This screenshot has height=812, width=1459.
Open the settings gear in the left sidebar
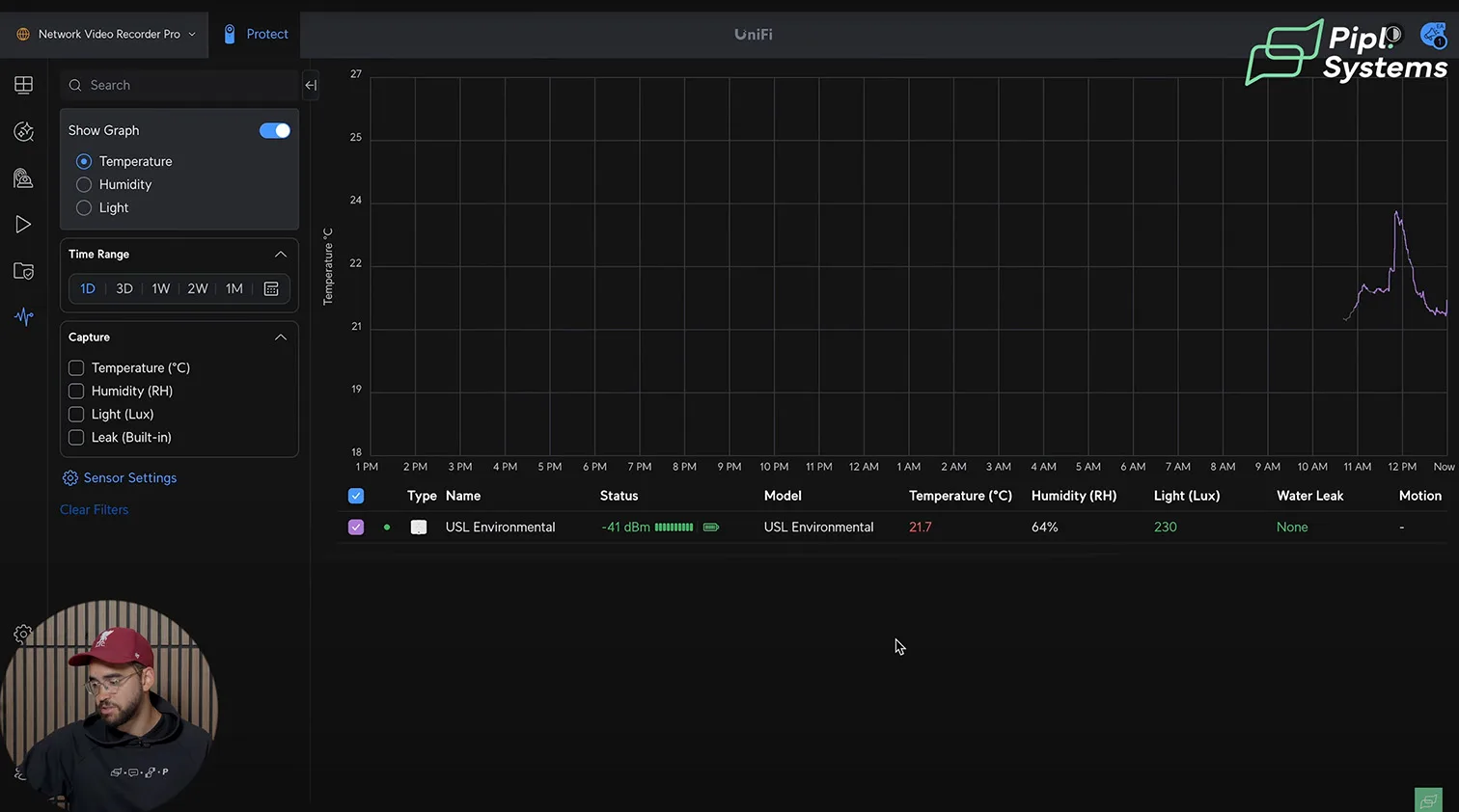tap(23, 634)
